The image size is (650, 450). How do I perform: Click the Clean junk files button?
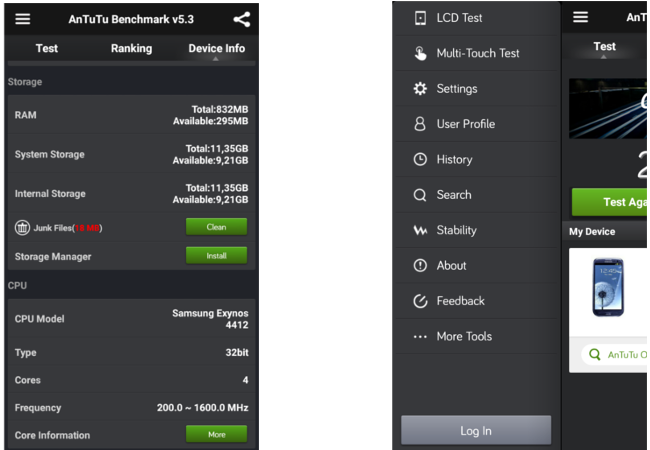click(216, 227)
